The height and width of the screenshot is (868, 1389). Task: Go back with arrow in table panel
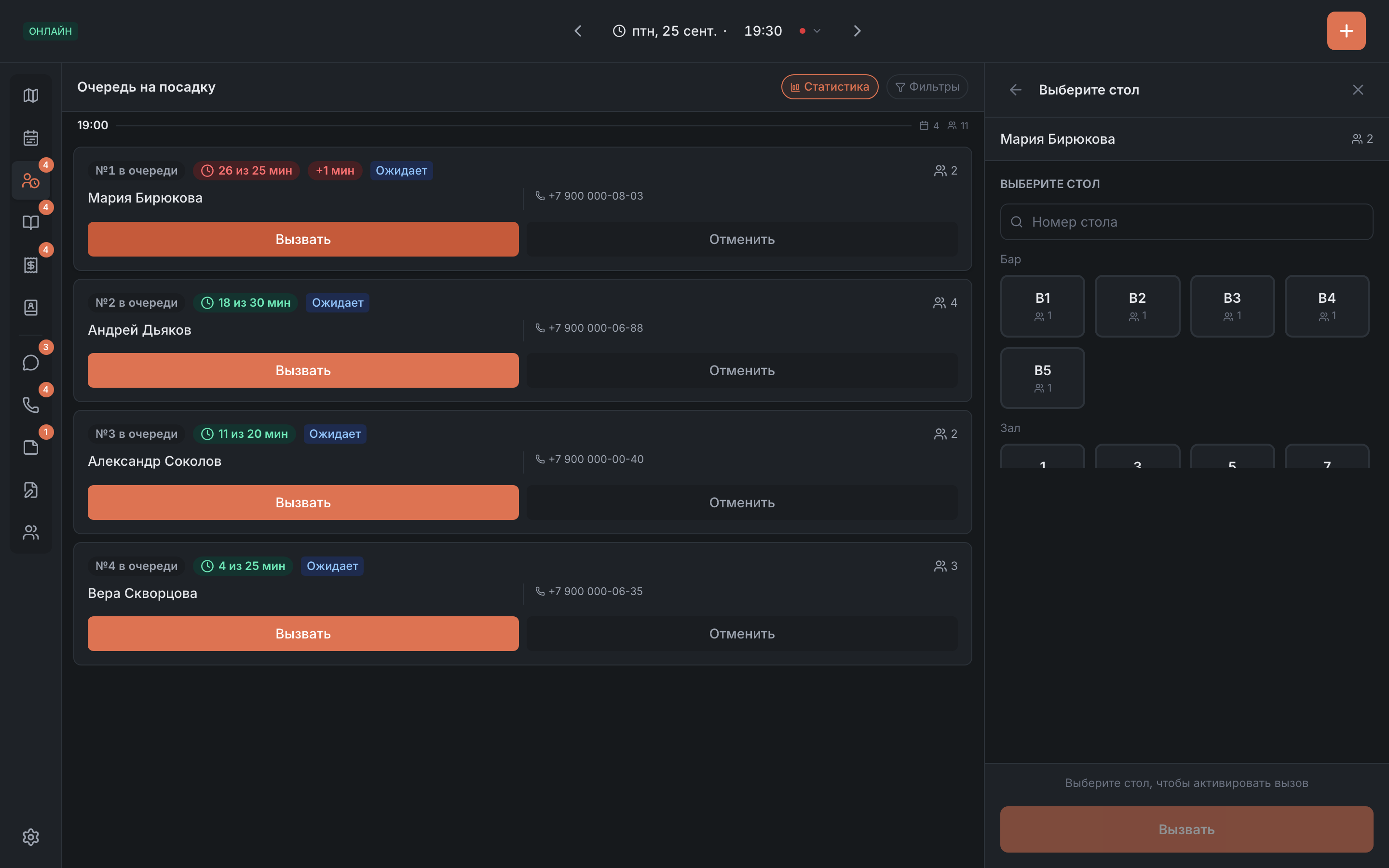click(1015, 90)
